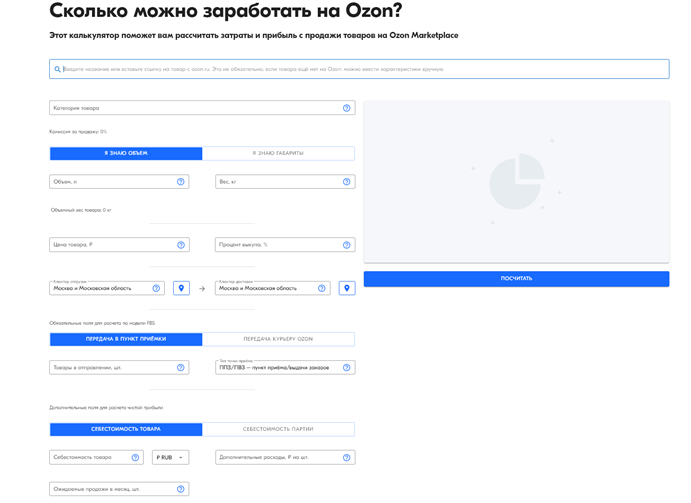Image resolution: width=691 pixels, height=503 pixels.
Task: Open help for Дополнительные расходы field
Action: (x=346, y=458)
